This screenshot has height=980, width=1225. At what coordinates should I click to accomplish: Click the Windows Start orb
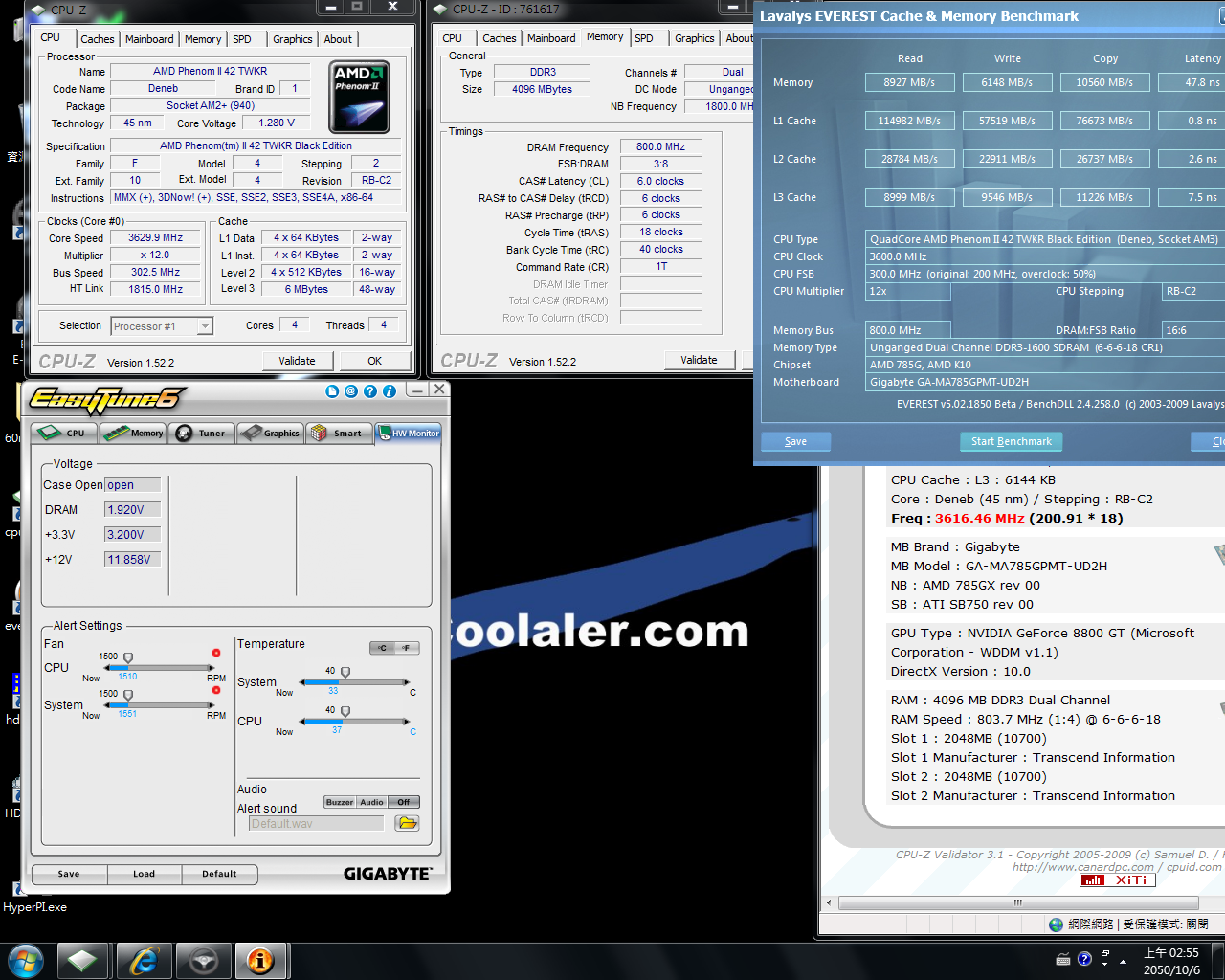(x=26, y=960)
